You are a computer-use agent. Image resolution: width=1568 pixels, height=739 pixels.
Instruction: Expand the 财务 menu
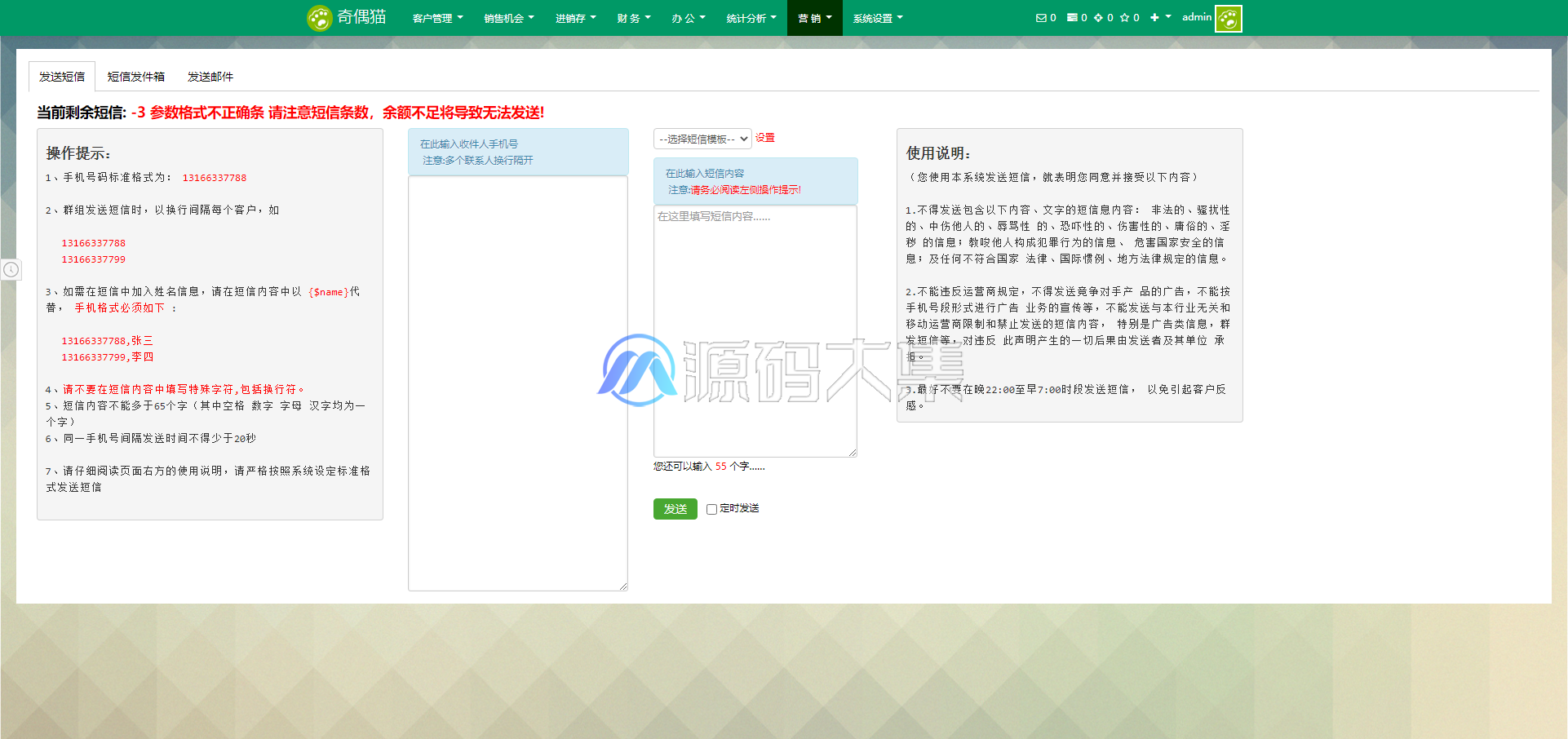(x=634, y=18)
